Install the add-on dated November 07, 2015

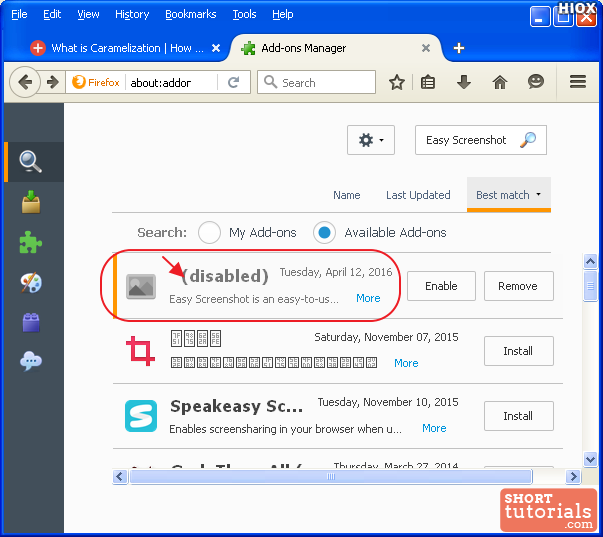tap(518, 351)
